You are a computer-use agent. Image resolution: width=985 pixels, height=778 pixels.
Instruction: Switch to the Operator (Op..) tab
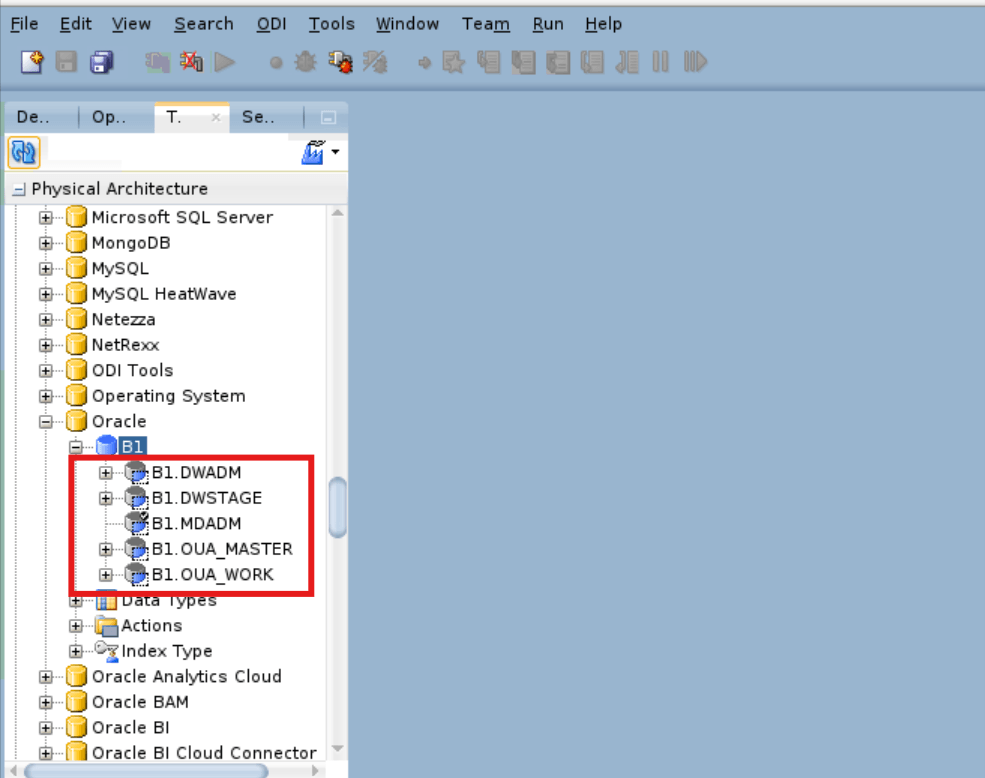point(109,117)
